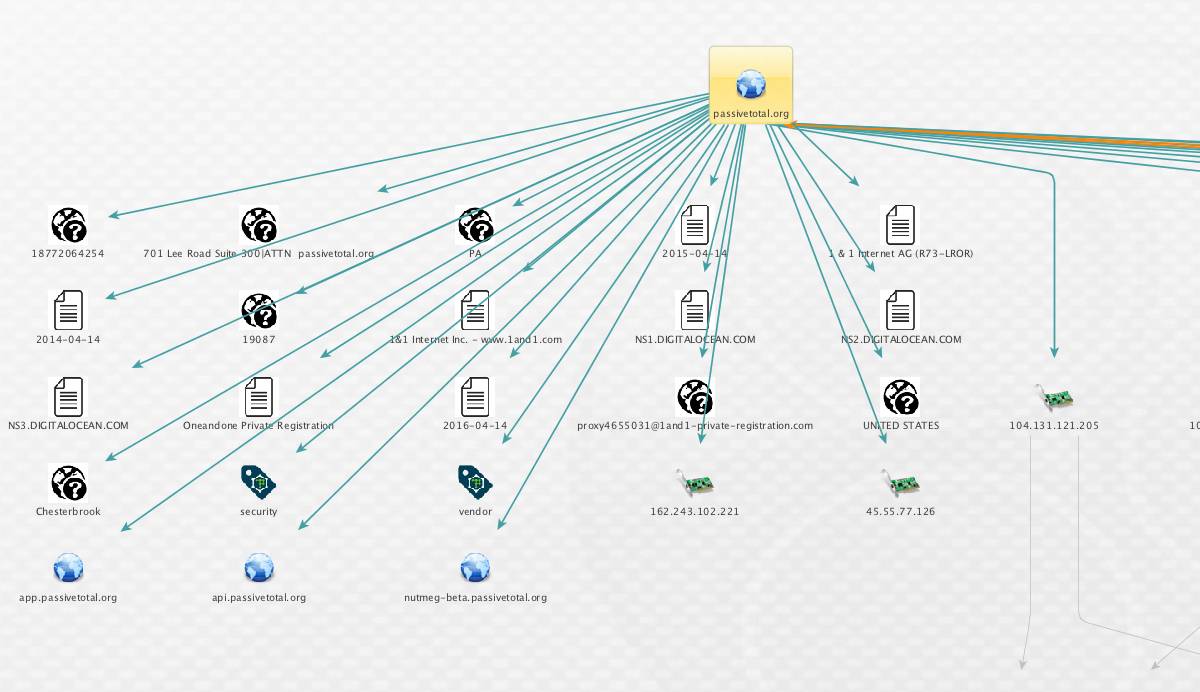Click the 2016-04-14 document icon
This screenshot has height=692, width=1200.
pyautogui.click(x=475, y=397)
